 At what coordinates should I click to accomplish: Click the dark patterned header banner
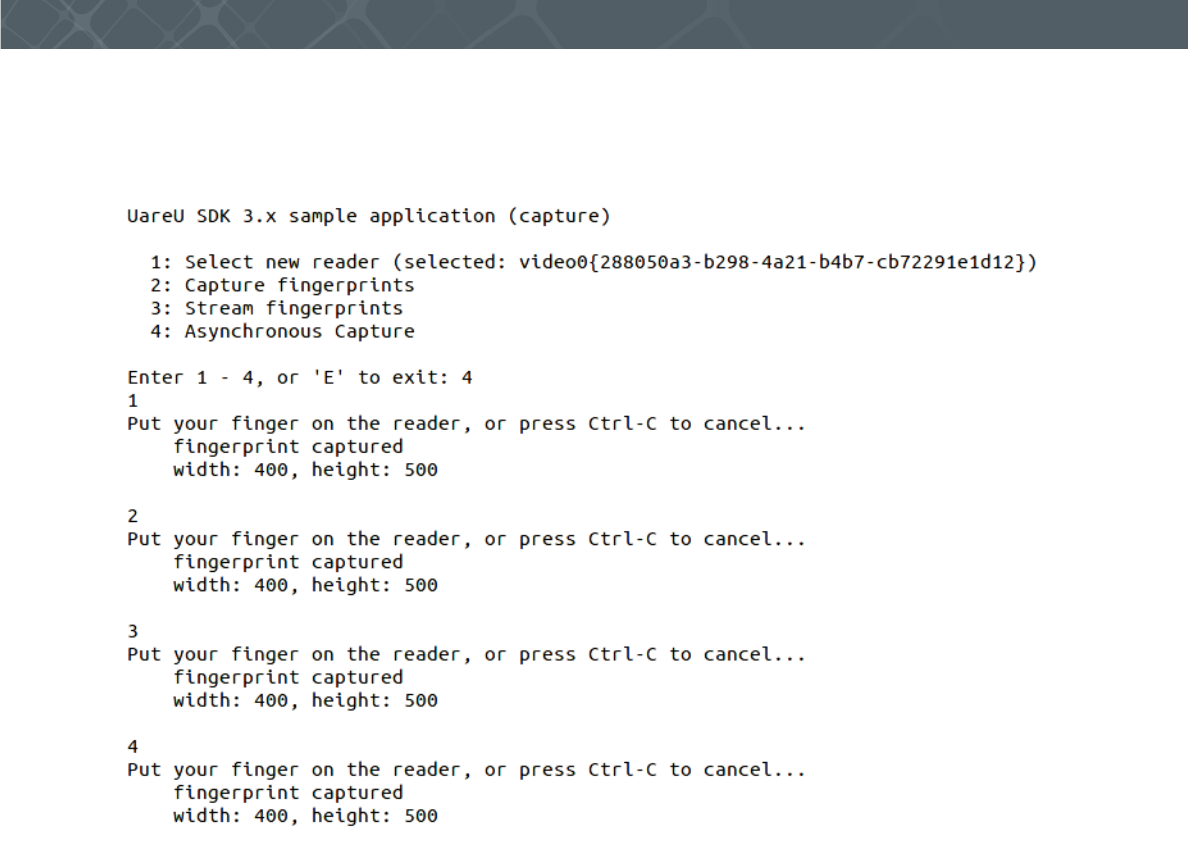pos(594,24)
